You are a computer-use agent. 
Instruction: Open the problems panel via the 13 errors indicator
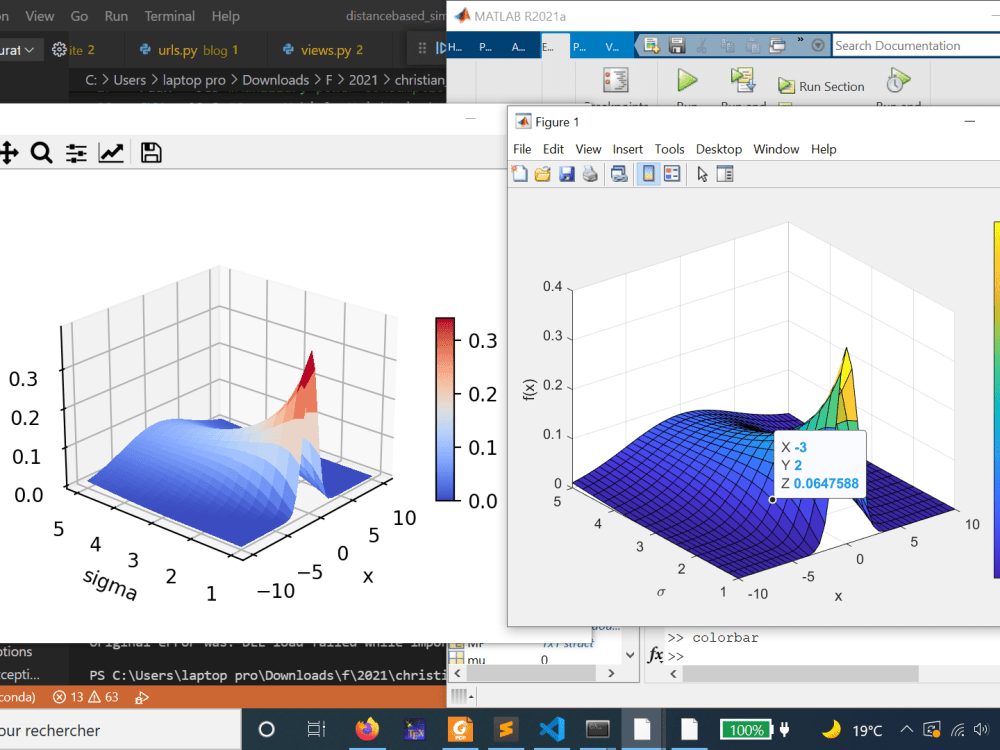(x=60, y=697)
